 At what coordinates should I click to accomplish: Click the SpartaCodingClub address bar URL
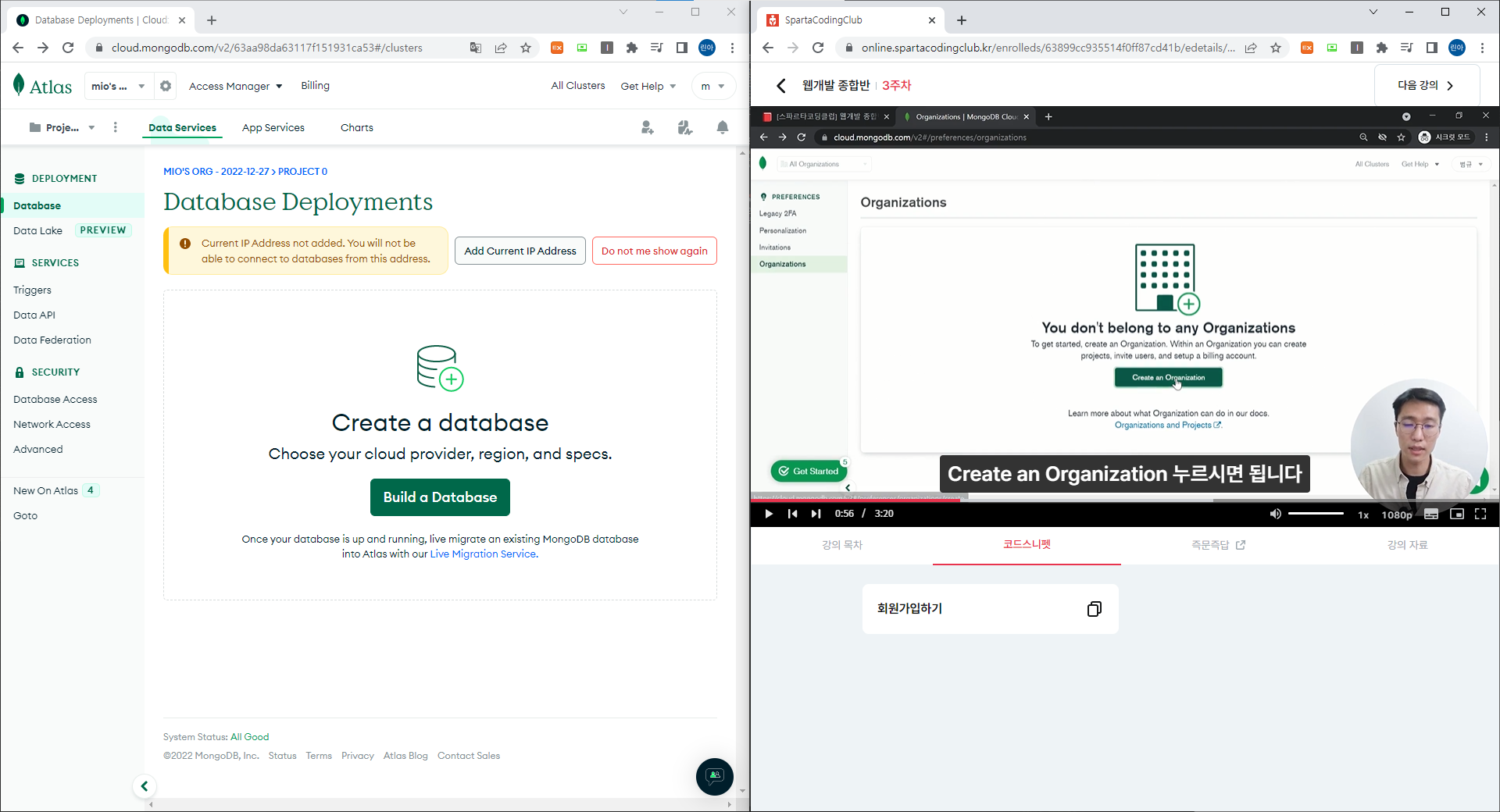pyautogui.click(x=1048, y=48)
